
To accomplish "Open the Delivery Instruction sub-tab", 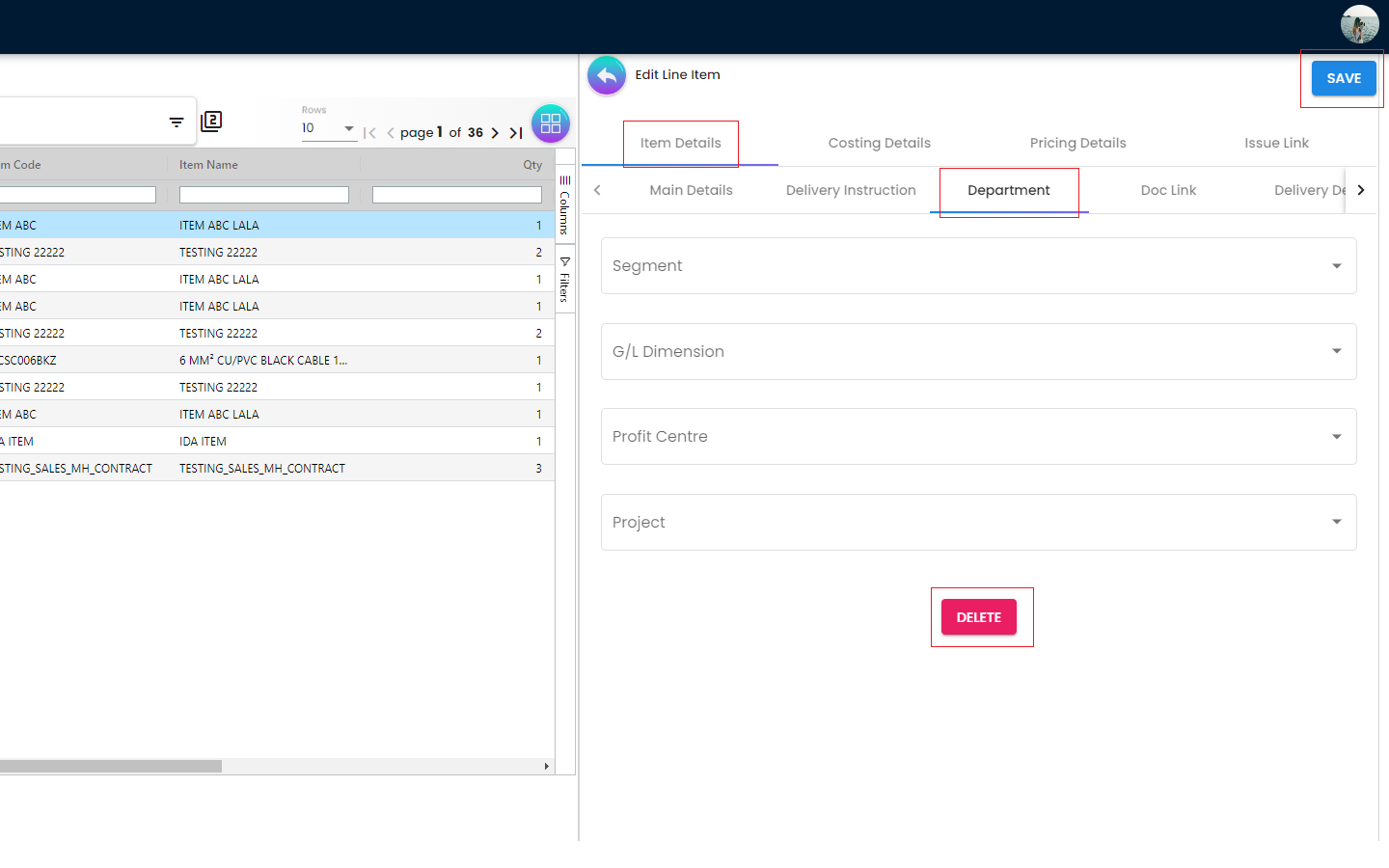I will coord(851,190).
